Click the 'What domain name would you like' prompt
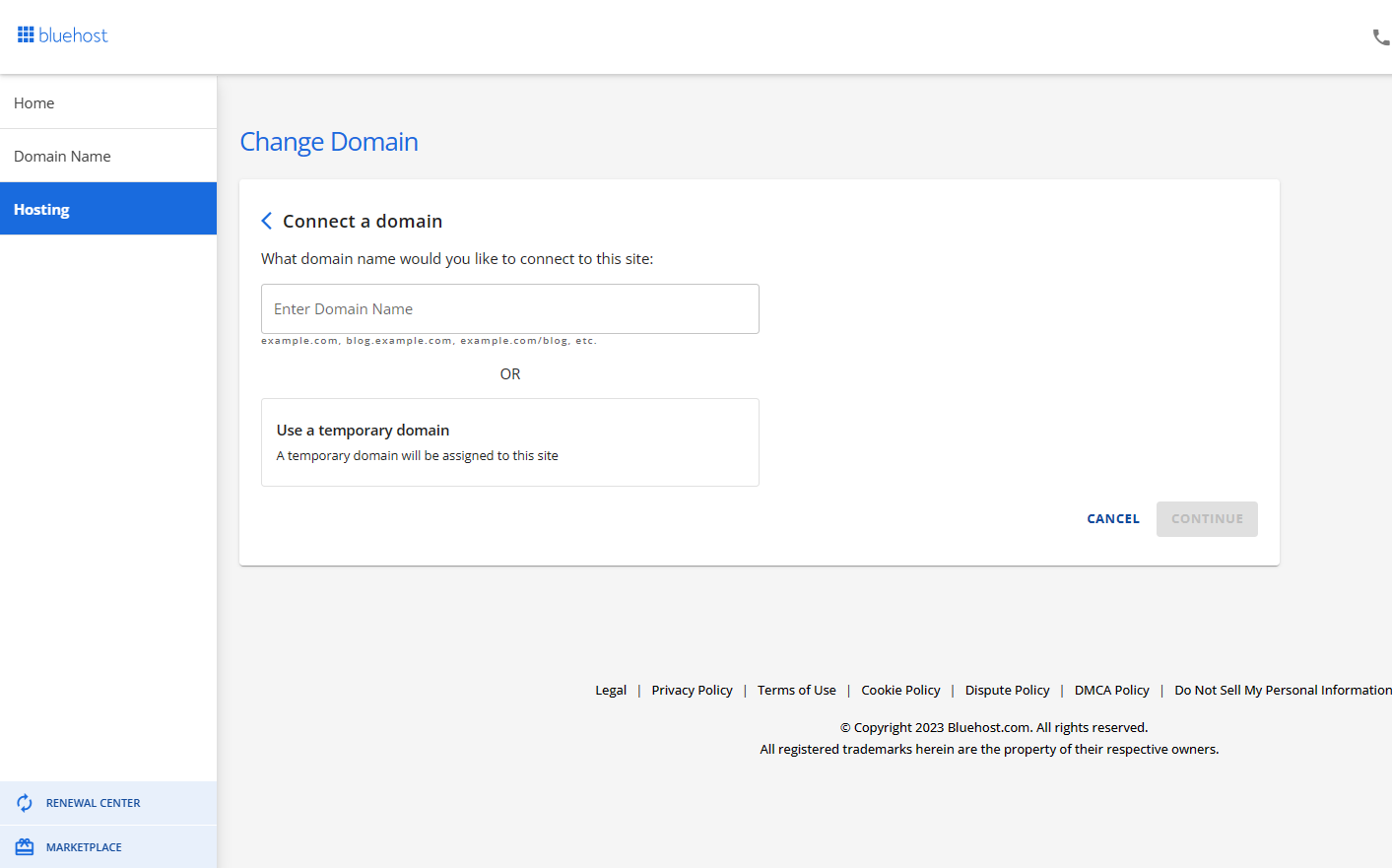Viewport: 1392px width, 868px height. [x=457, y=259]
